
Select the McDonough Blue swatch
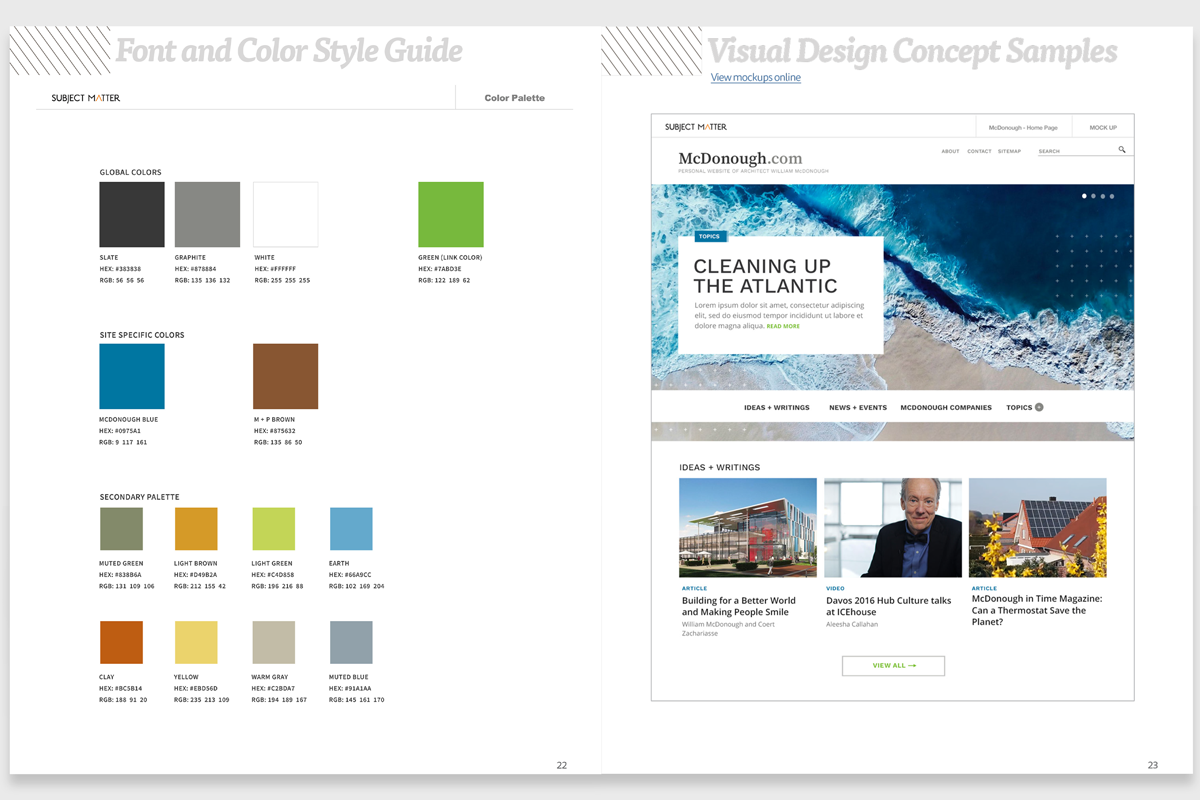(132, 376)
